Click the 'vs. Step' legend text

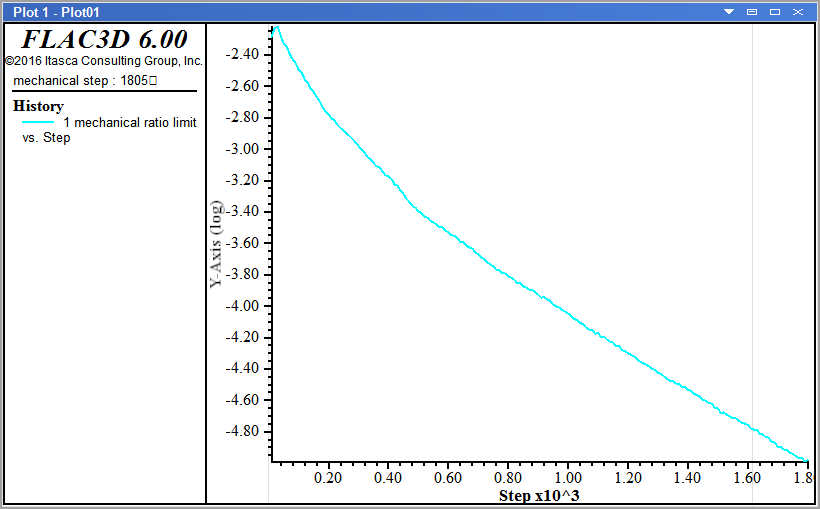coord(46,138)
